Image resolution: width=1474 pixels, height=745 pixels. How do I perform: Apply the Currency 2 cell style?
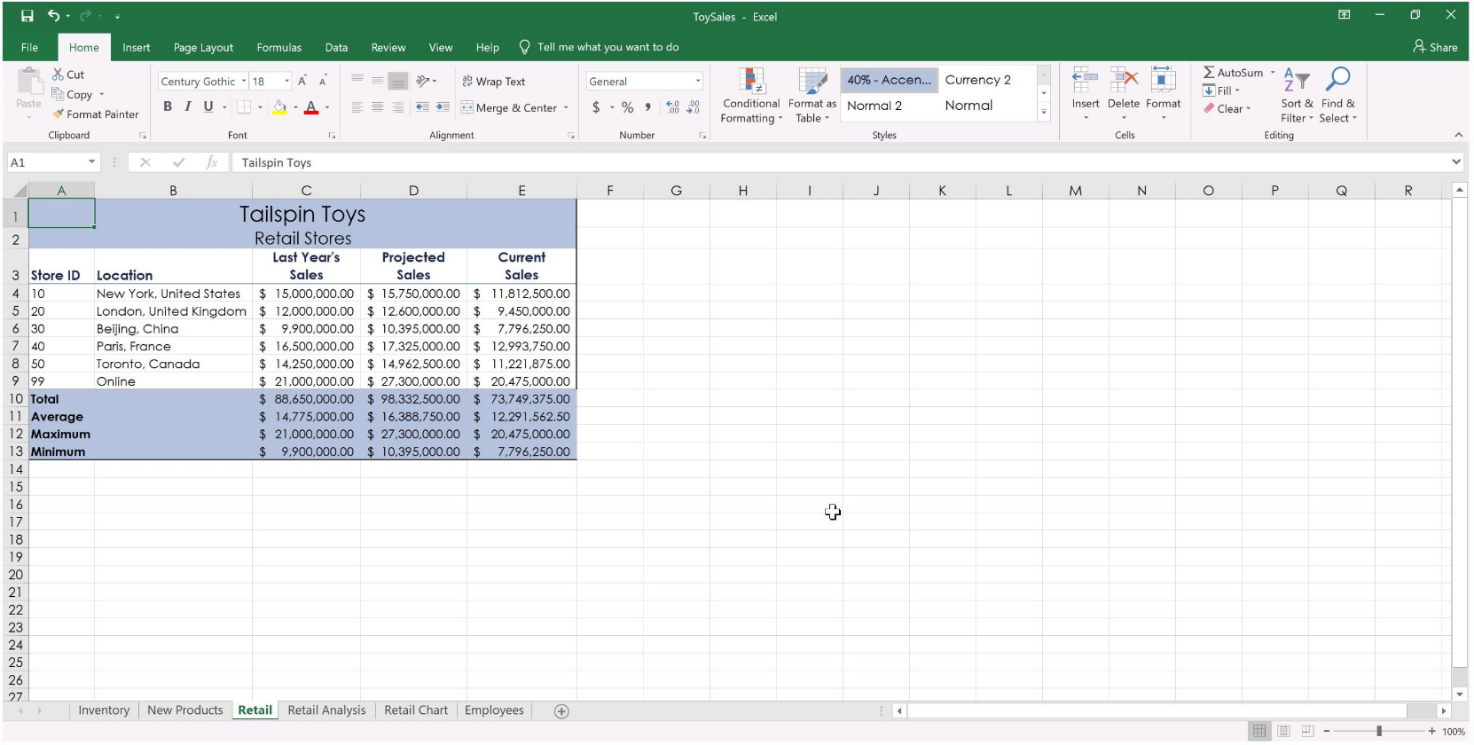[x=978, y=80]
